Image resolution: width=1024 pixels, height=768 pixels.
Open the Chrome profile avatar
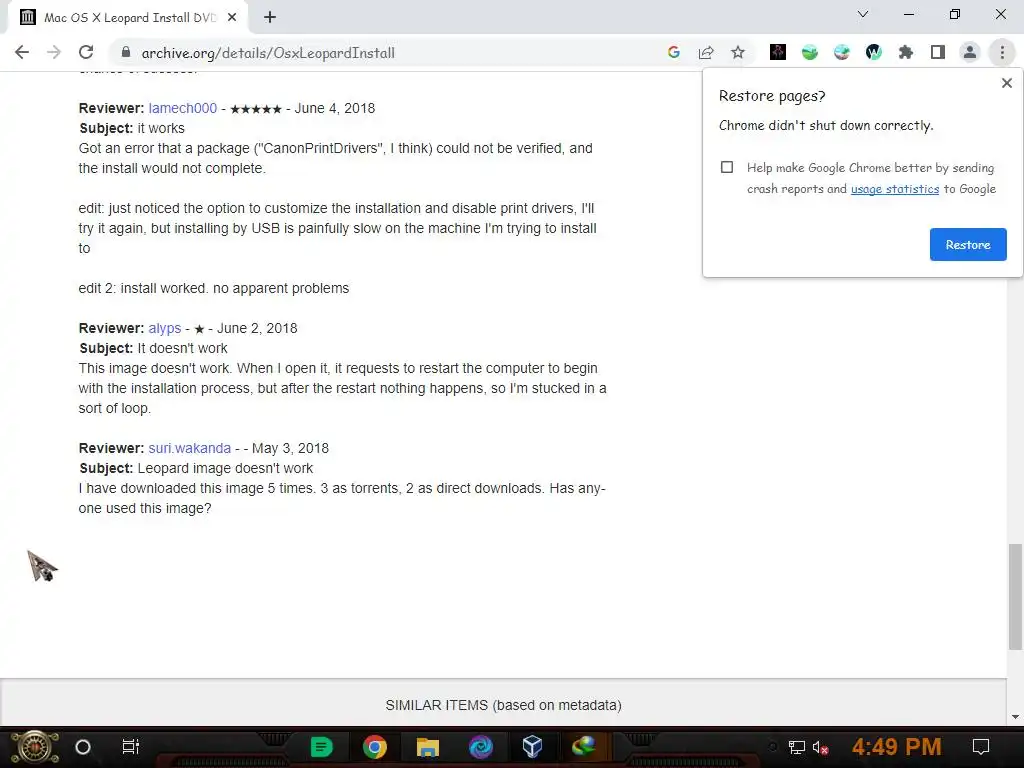(970, 52)
